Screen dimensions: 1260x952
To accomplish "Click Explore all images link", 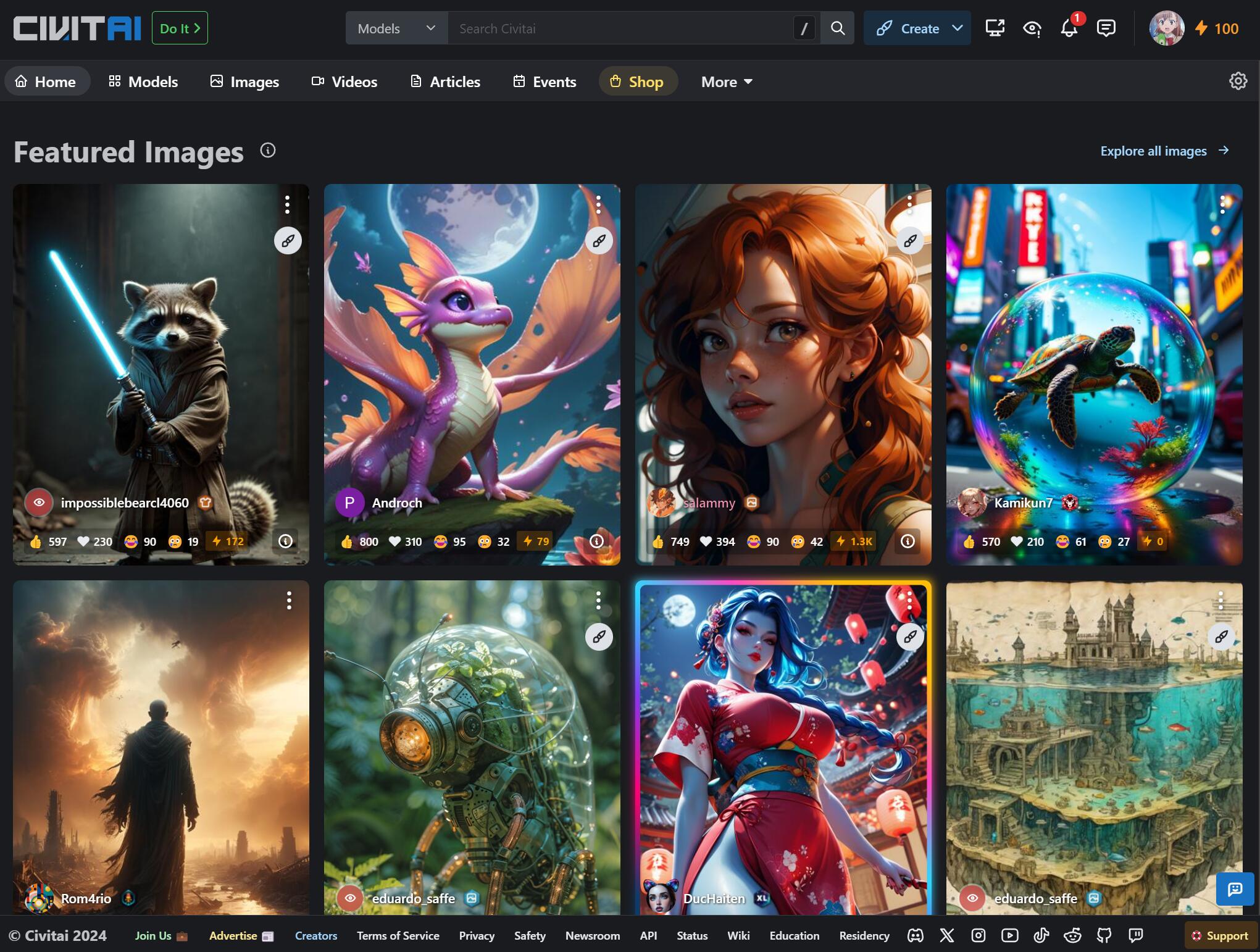I will point(1165,151).
